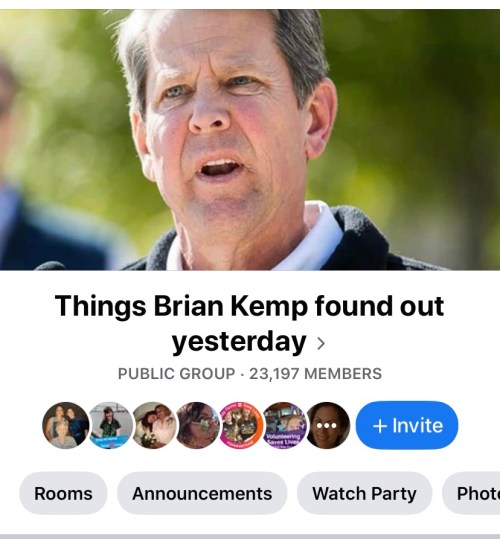This screenshot has height=539, width=500.
Task: Tap the PUBLIC GROUP label
Action: click(x=176, y=374)
